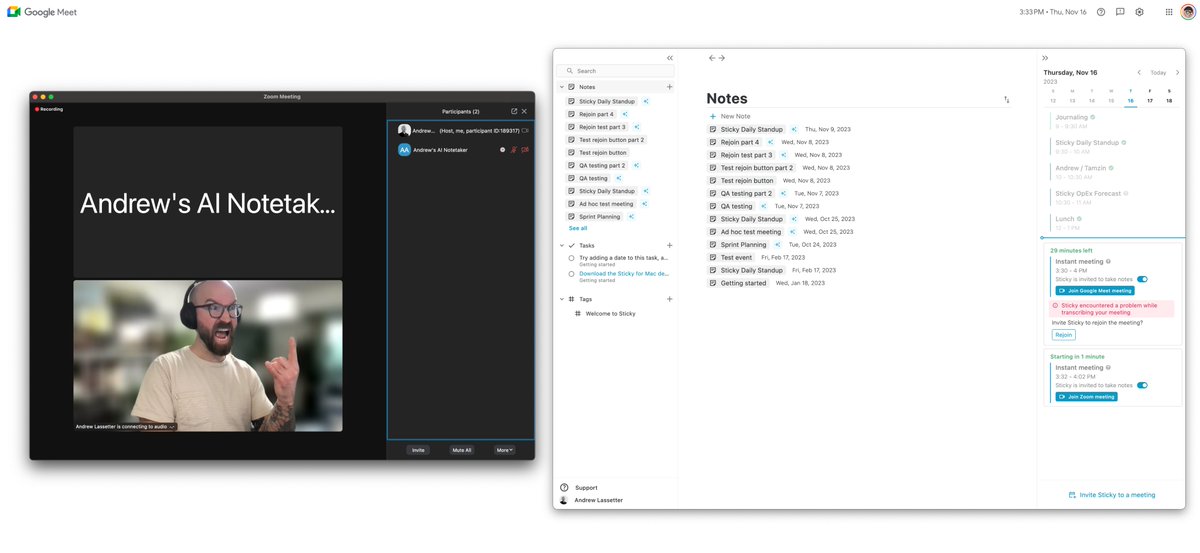This screenshot has width=1200, height=553.
Task: Select day 17 in calendar week strip
Action: pos(1150,100)
